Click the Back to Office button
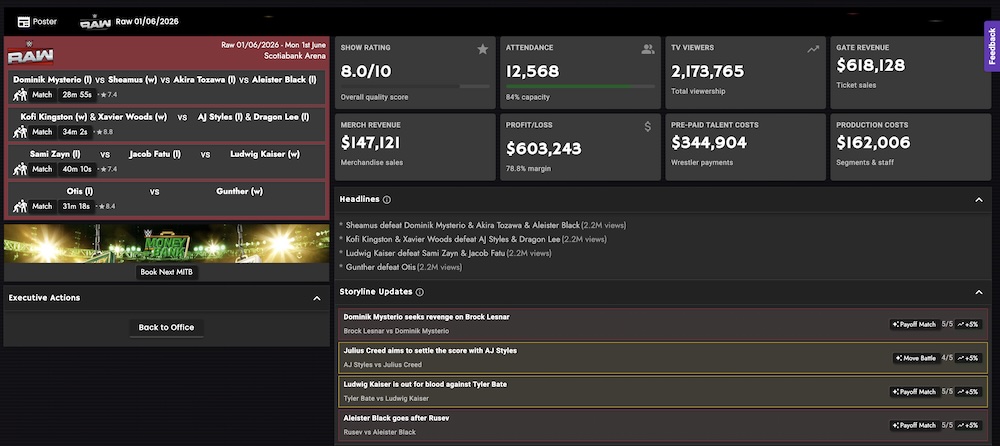 167,328
